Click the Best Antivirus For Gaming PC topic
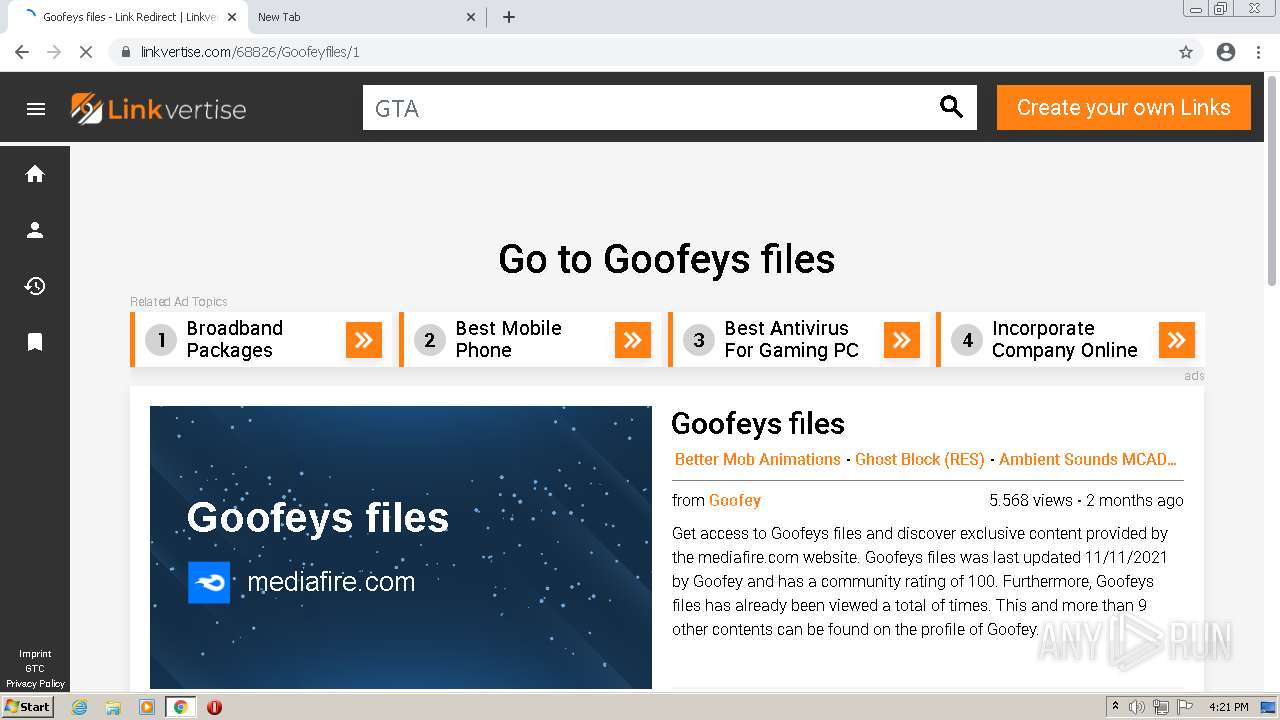 pos(800,339)
